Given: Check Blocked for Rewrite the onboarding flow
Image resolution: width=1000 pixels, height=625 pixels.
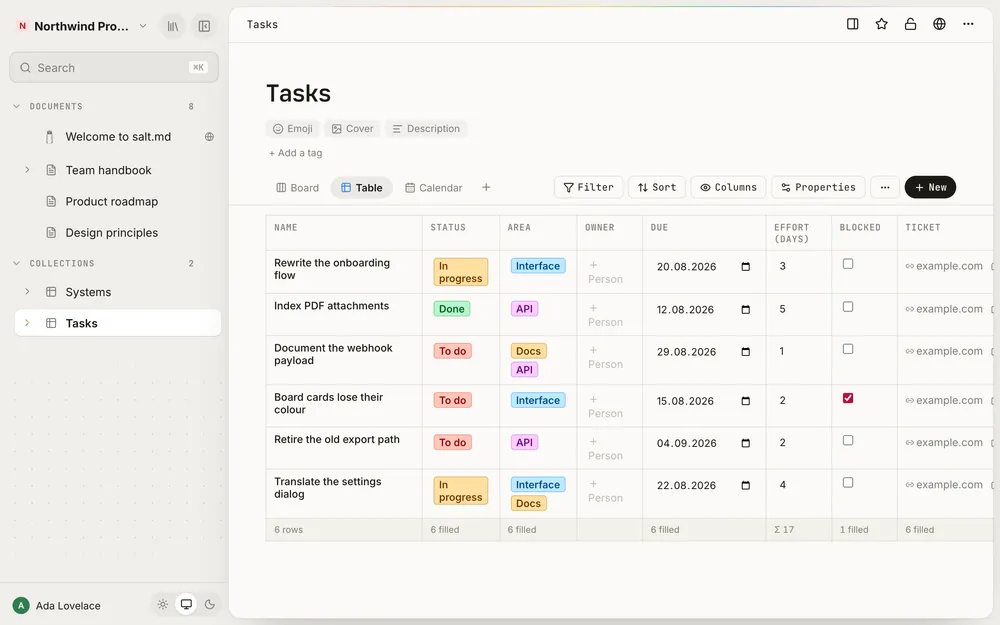Looking at the screenshot, I should coord(848,264).
